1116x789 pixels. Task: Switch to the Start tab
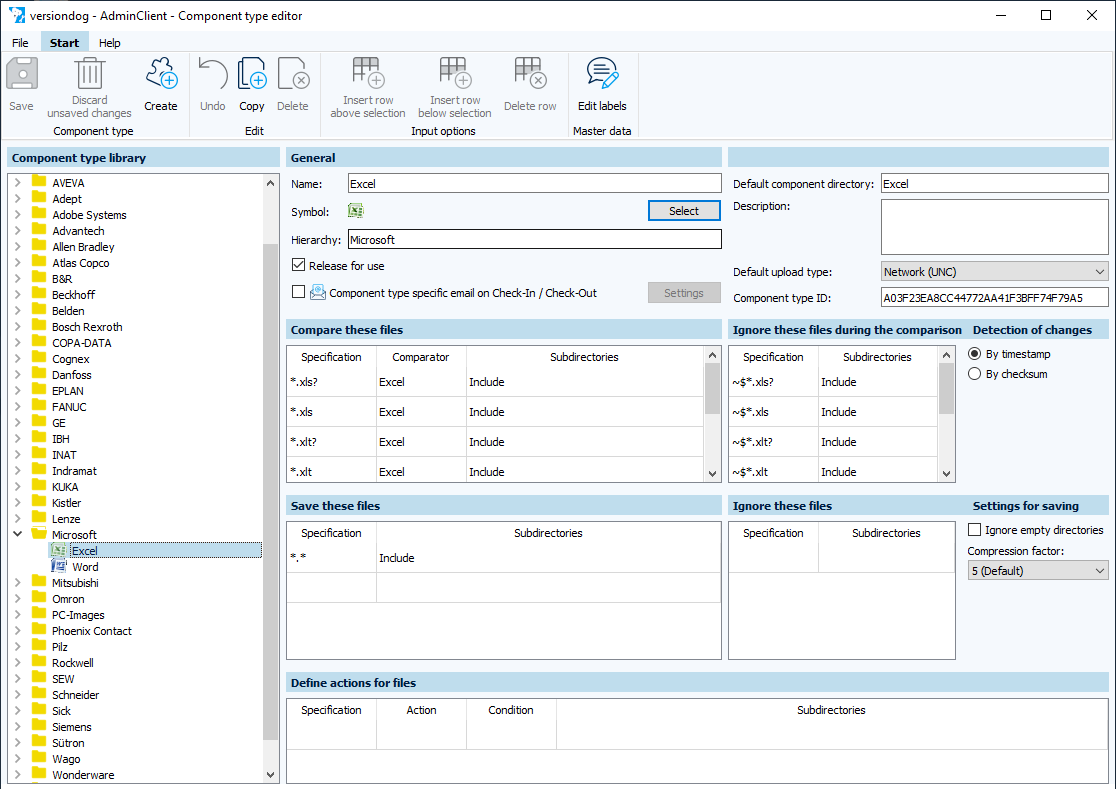(x=64, y=43)
